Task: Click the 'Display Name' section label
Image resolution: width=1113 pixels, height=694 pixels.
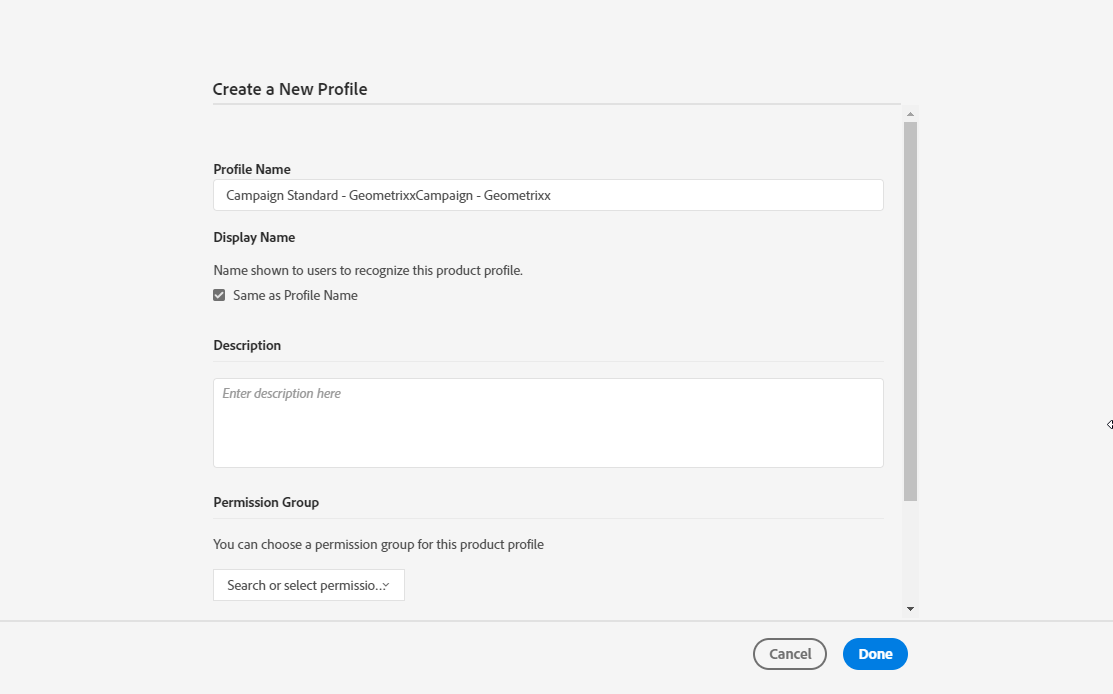Action: click(x=254, y=237)
